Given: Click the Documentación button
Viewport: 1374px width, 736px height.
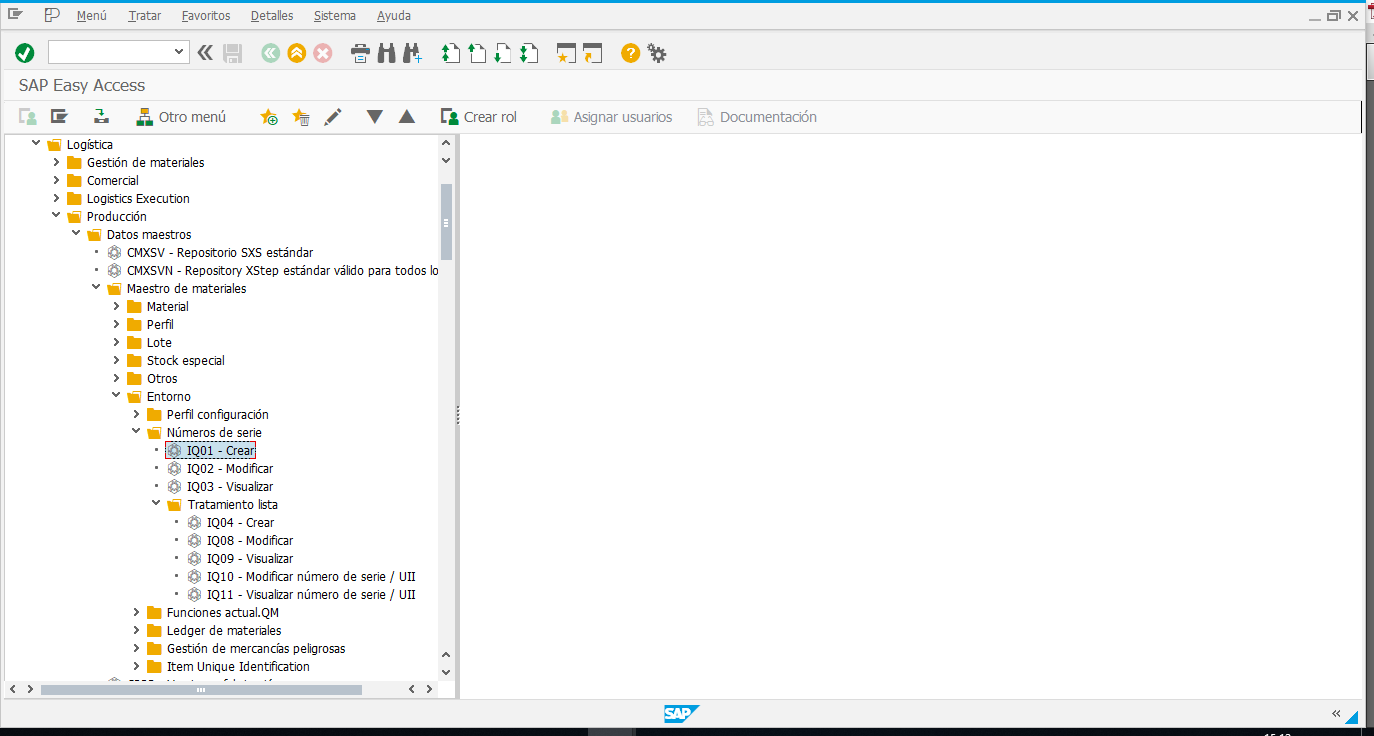Looking at the screenshot, I should click(757, 117).
